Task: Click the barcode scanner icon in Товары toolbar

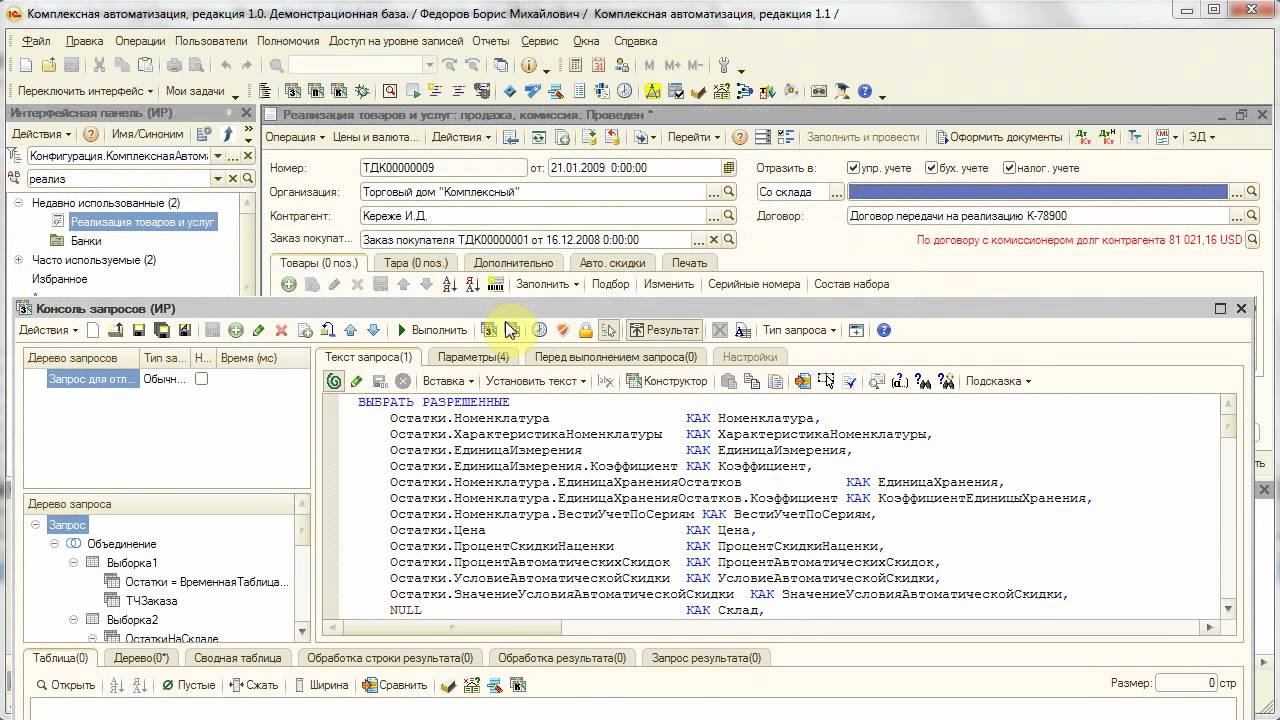Action: coord(495,284)
